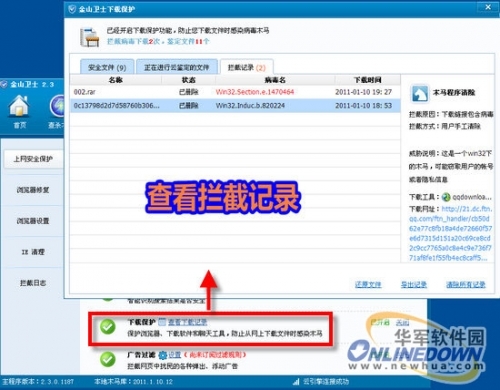Click the 首页 home house icon

click(19, 106)
